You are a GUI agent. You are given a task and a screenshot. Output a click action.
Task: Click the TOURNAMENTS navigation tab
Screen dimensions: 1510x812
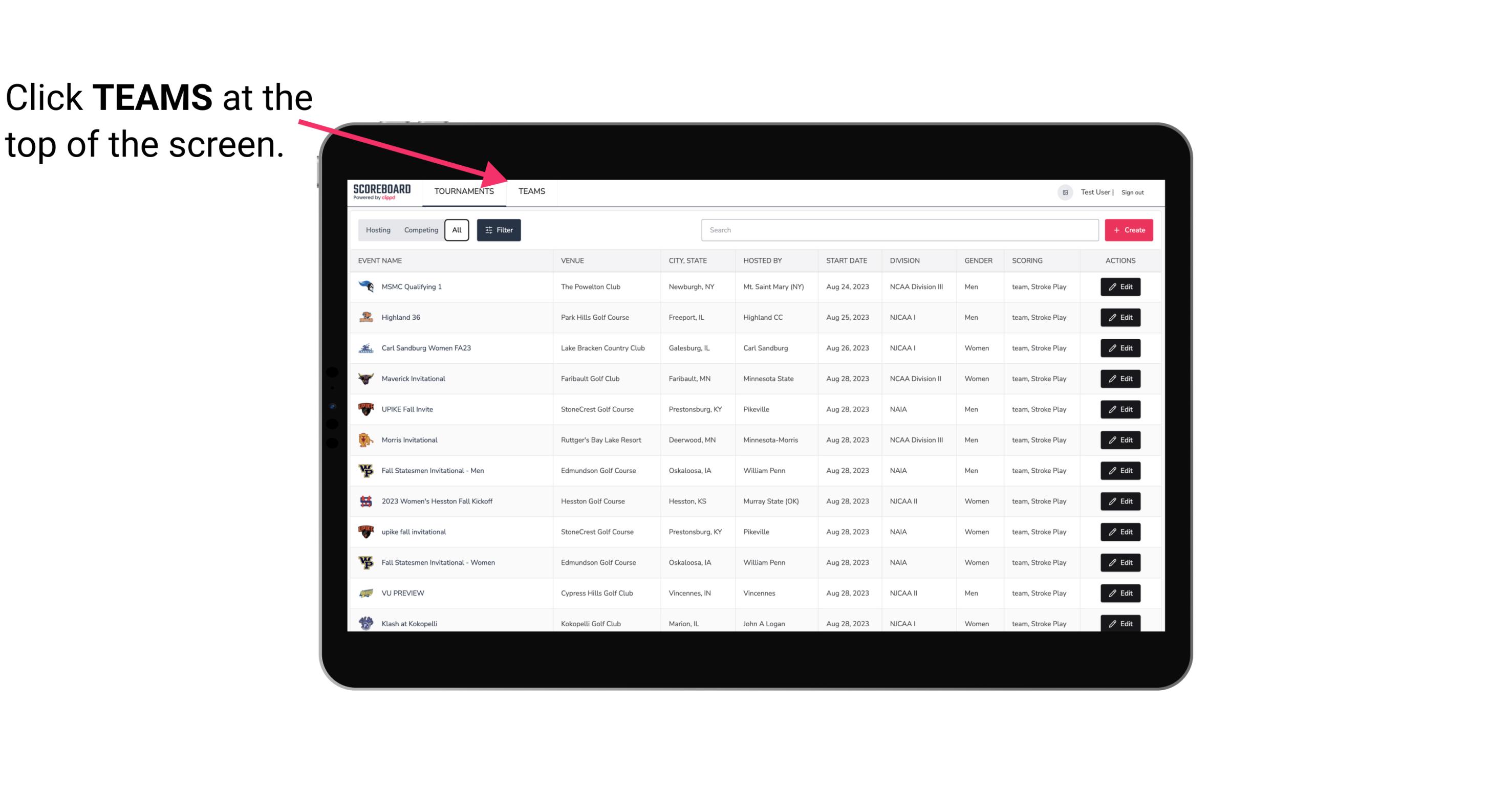(x=463, y=191)
